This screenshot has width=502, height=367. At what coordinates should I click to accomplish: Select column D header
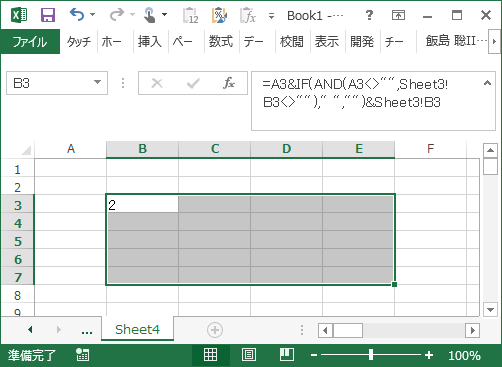coord(287,149)
